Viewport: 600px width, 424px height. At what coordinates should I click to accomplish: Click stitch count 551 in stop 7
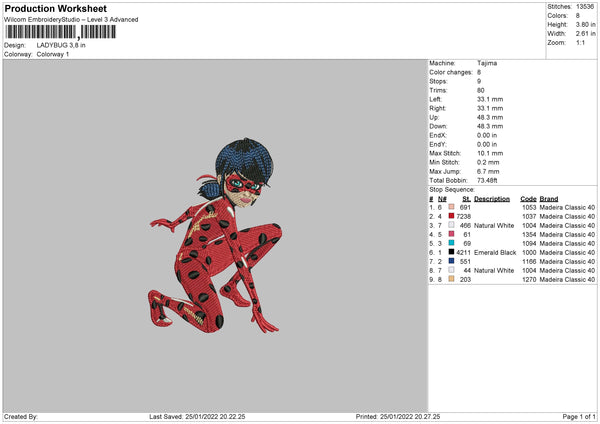[465, 261]
